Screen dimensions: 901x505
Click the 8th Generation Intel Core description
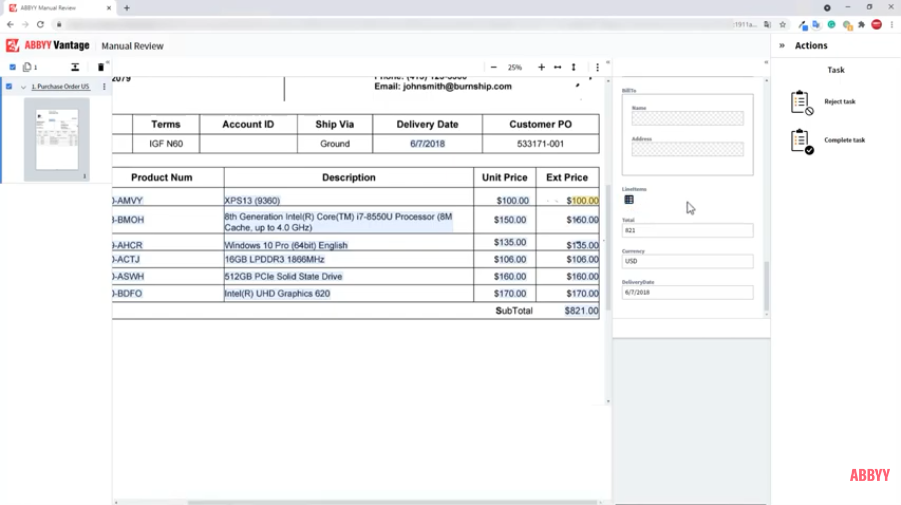338,222
